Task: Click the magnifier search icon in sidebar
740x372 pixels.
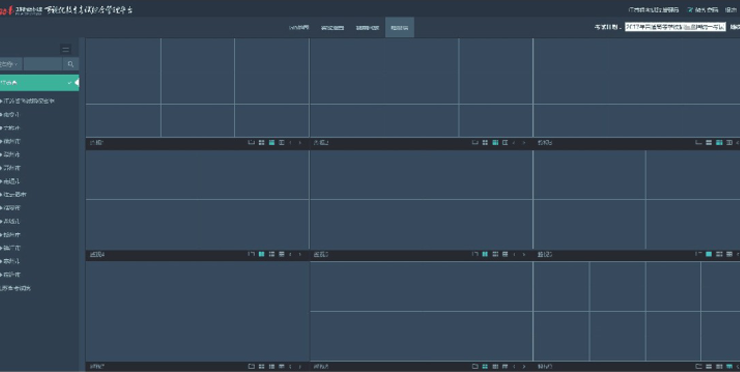Action: click(x=71, y=64)
